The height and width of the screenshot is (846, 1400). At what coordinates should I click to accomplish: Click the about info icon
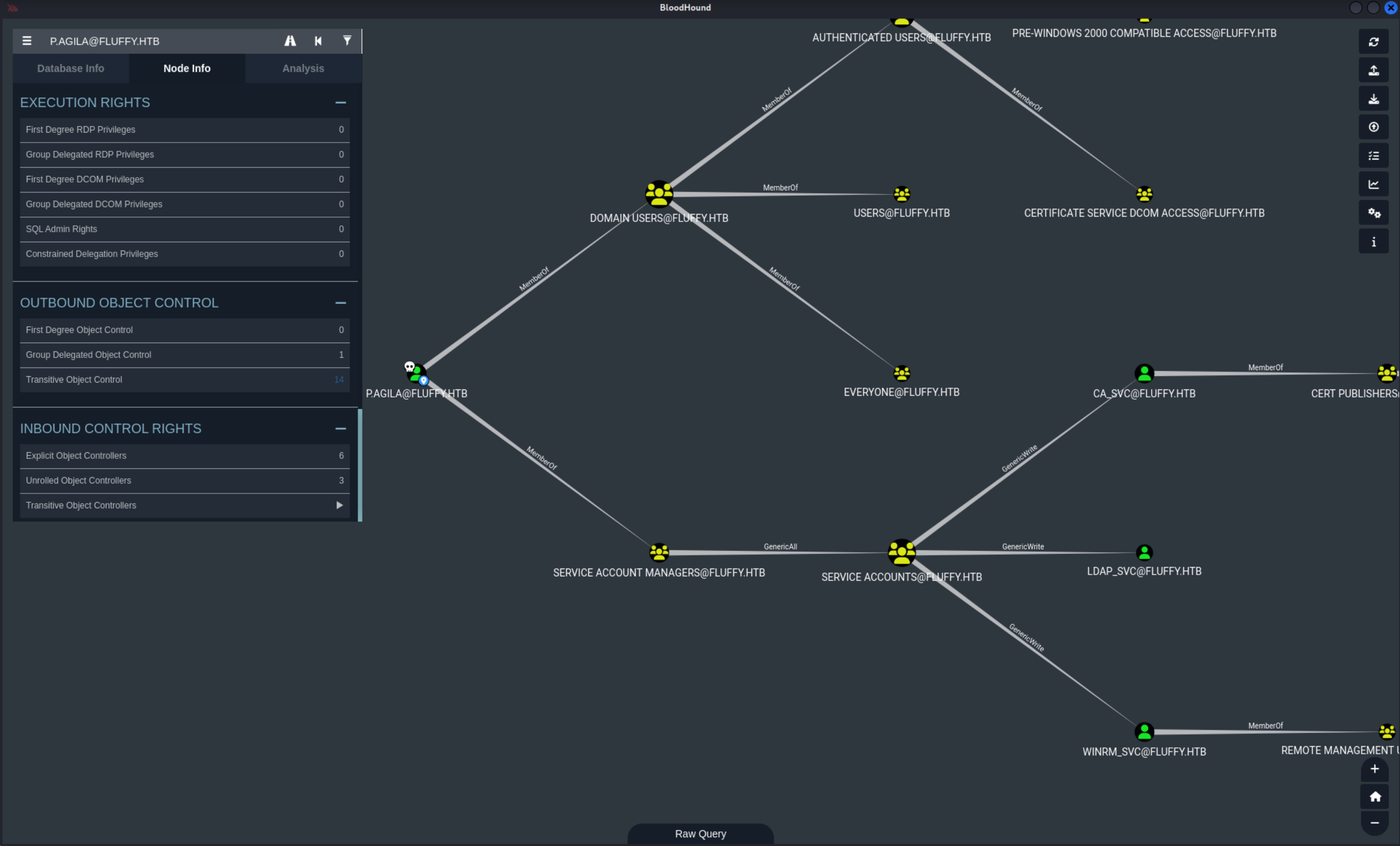tap(1373, 242)
